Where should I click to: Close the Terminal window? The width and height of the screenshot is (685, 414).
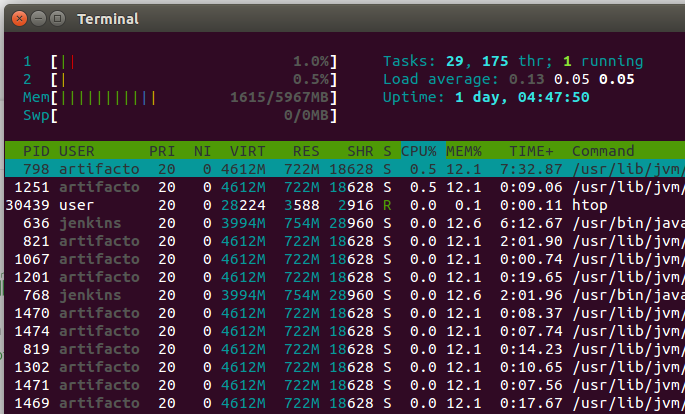[x=17, y=18]
